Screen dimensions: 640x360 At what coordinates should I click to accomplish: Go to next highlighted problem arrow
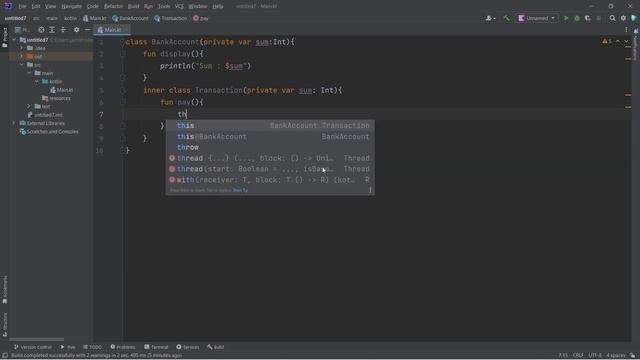pyautogui.click(x=626, y=41)
